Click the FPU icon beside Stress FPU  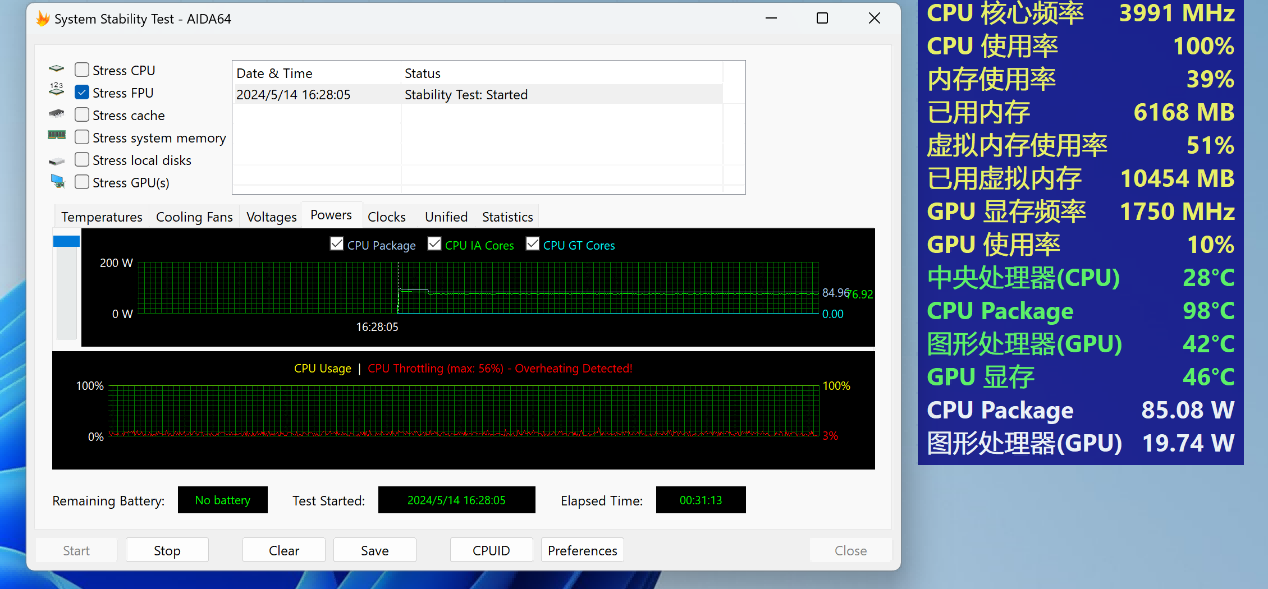pyautogui.click(x=56, y=92)
